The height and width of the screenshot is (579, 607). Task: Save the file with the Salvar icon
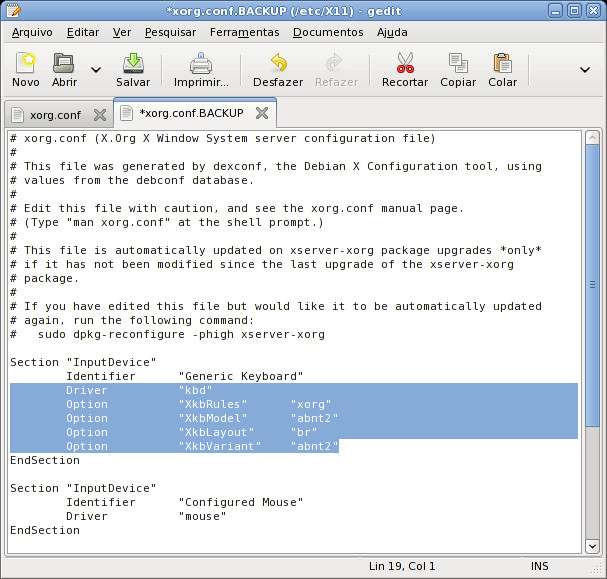click(x=133, y=63)
